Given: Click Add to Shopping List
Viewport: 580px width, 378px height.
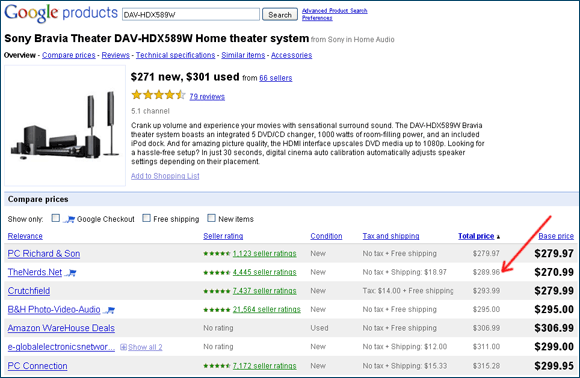Looking at the screenshot, I should click(x=165, y=176).
